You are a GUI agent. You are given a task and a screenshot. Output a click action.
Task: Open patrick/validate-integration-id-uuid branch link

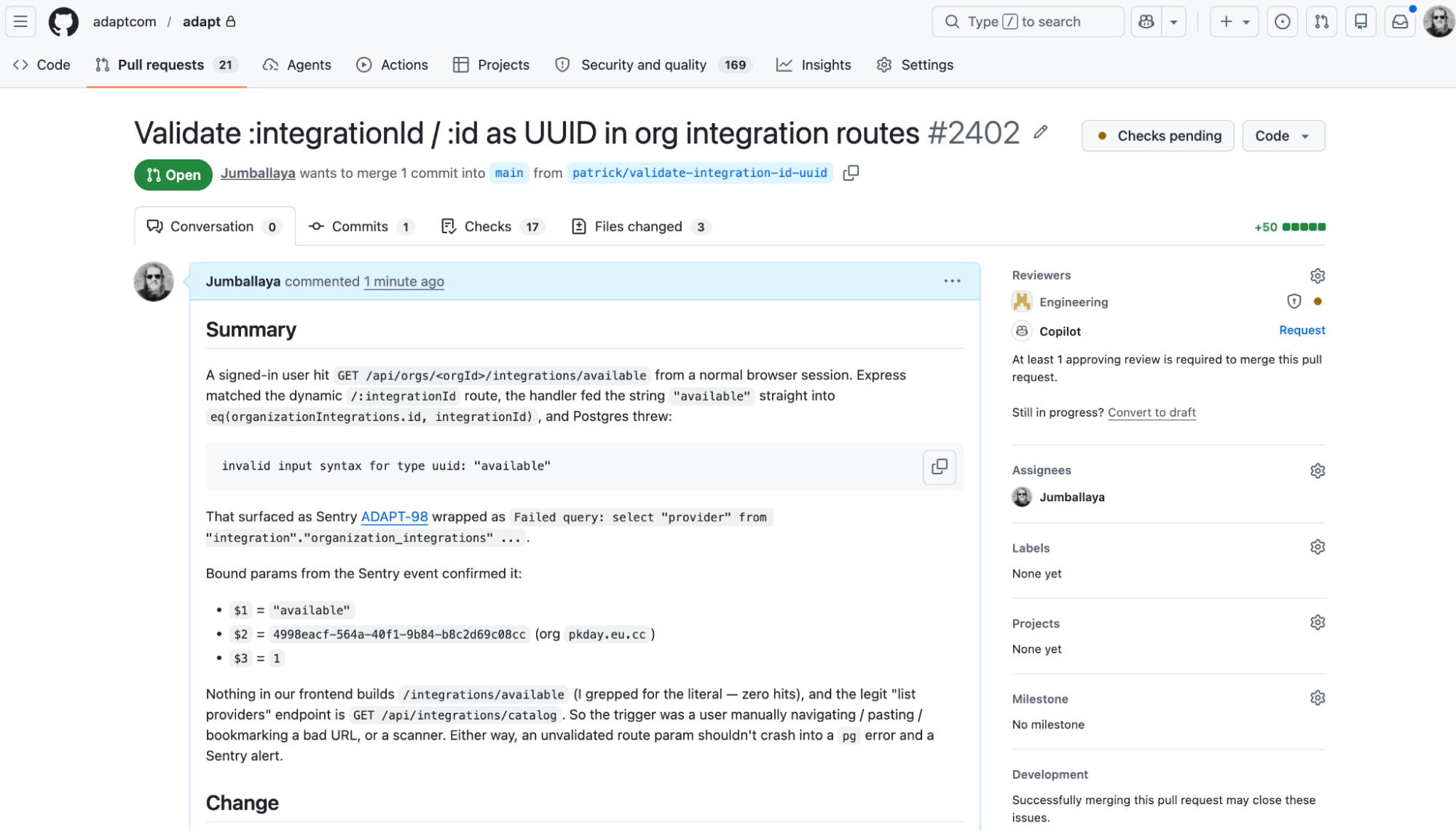tap(699, 173)
